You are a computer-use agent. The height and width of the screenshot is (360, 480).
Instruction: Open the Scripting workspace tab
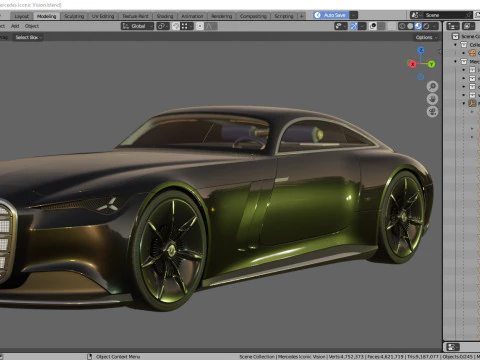(284, 16)
